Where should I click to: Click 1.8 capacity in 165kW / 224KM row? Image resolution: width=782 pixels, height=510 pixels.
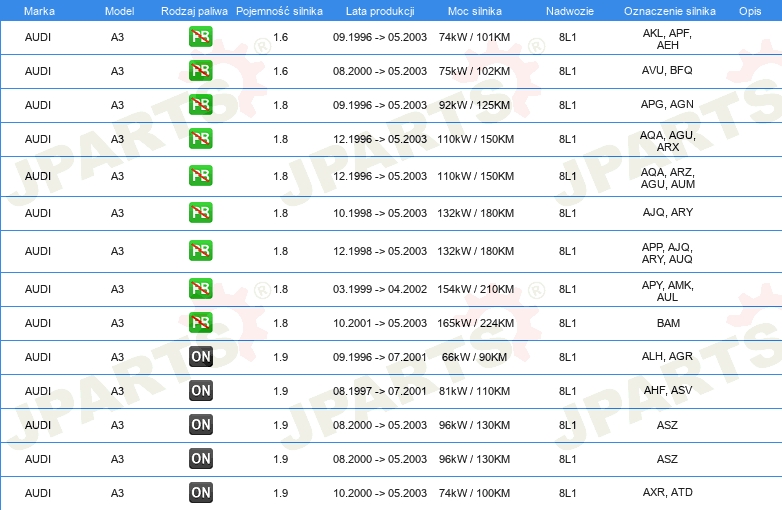click(281, 323)
